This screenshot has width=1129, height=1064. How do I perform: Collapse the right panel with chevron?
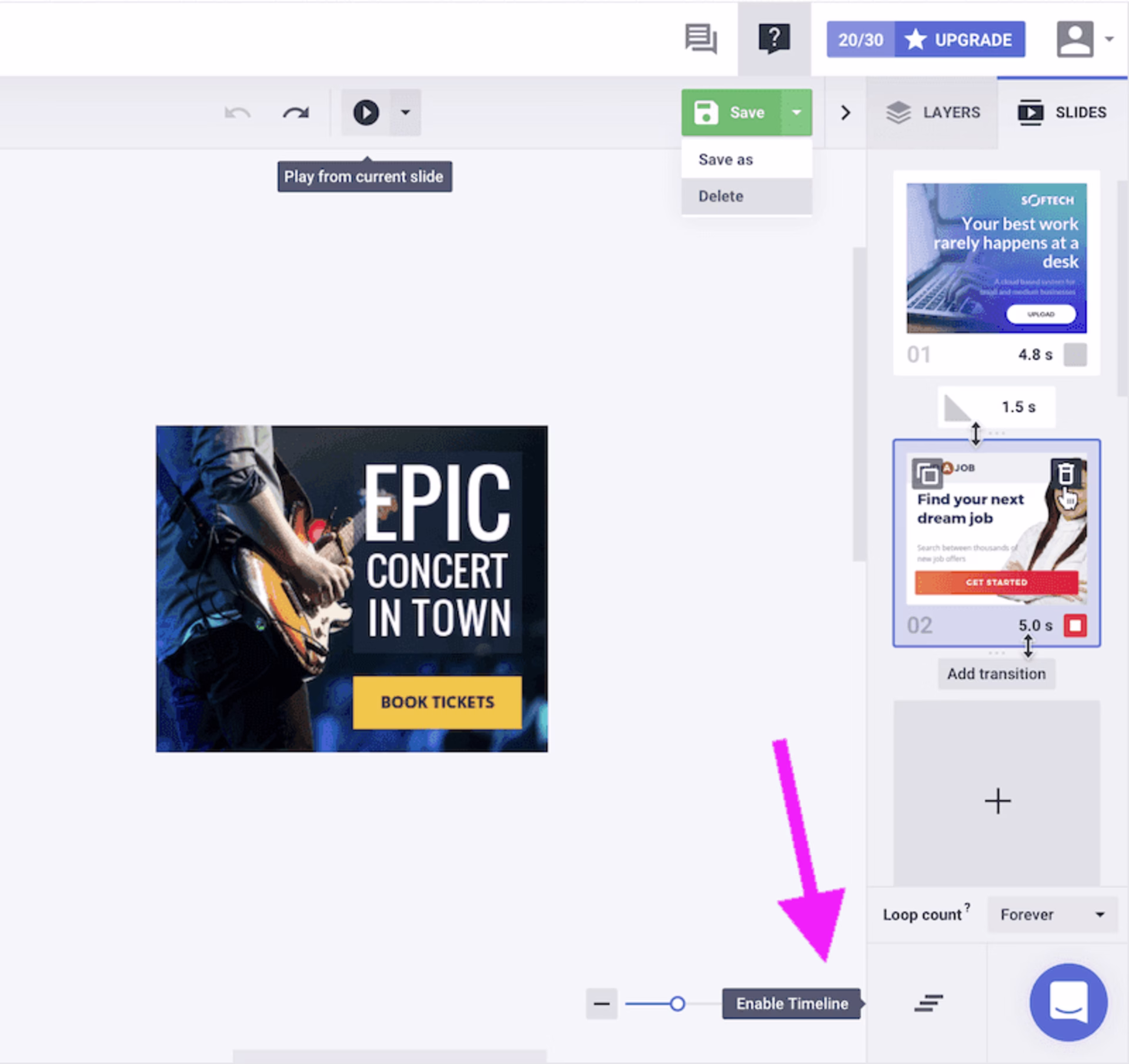845,112
